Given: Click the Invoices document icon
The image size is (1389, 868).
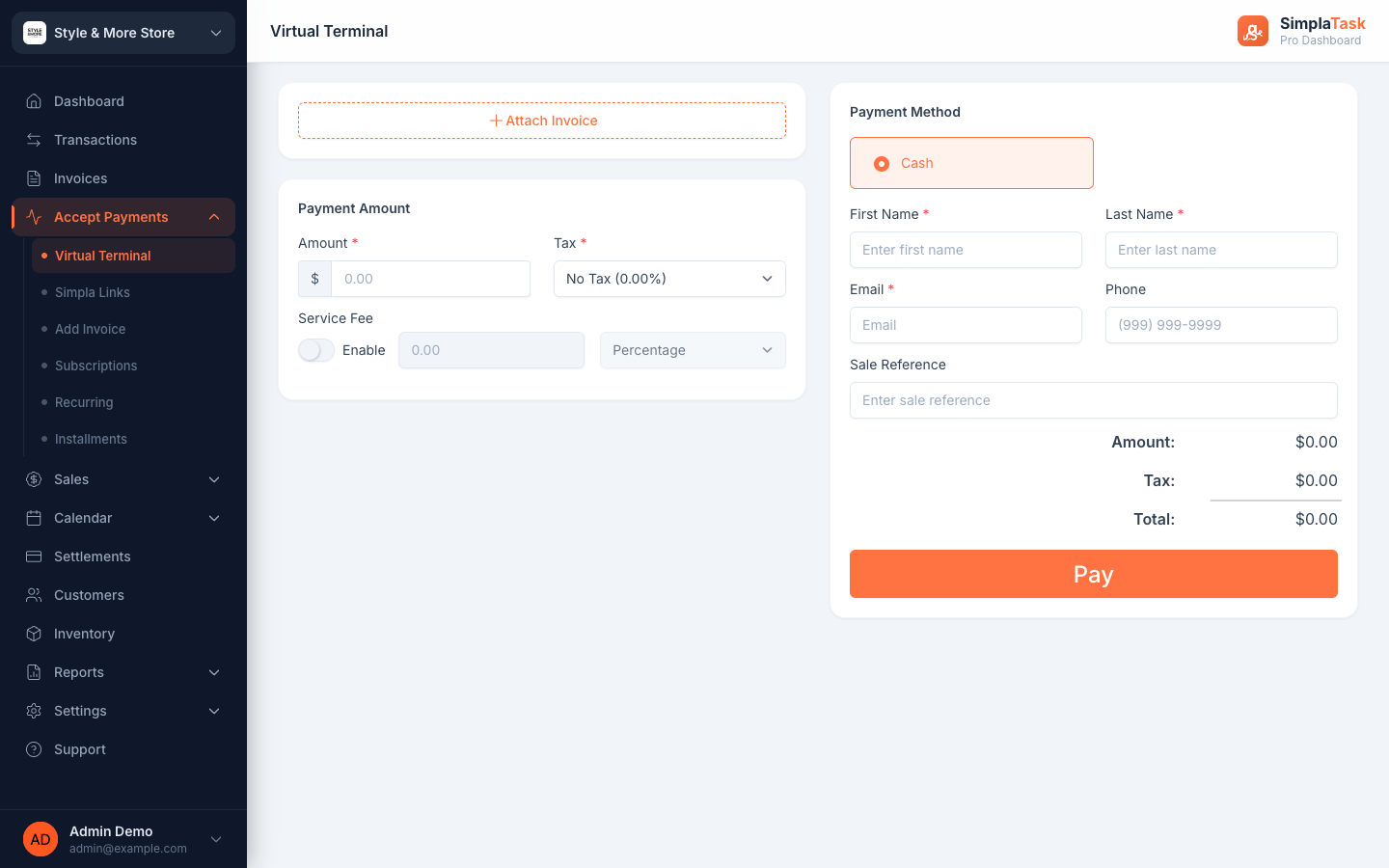Looking at the screenshot, I should tap(34, 178).
